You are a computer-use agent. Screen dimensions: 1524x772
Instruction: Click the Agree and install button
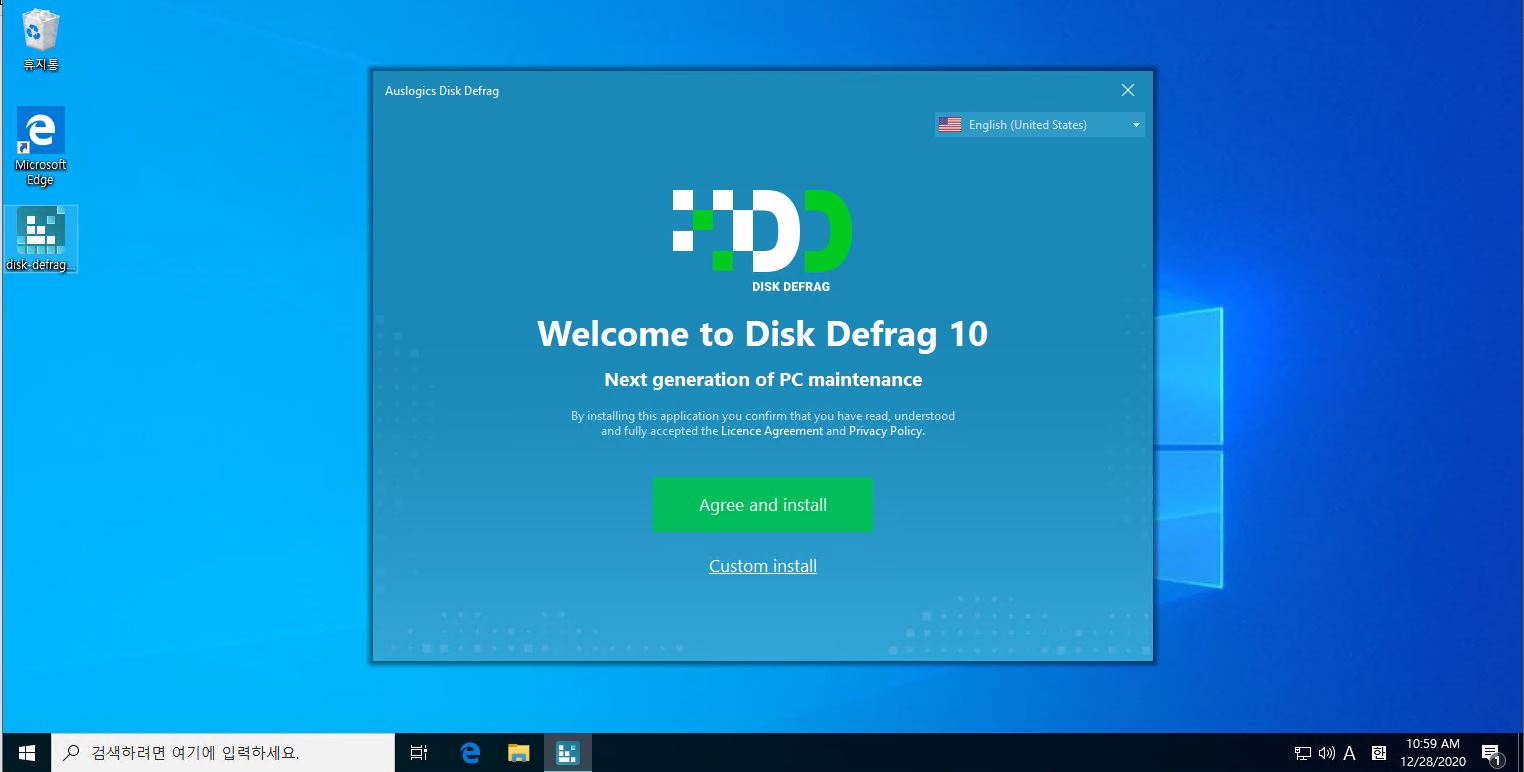tap(762, 505)
